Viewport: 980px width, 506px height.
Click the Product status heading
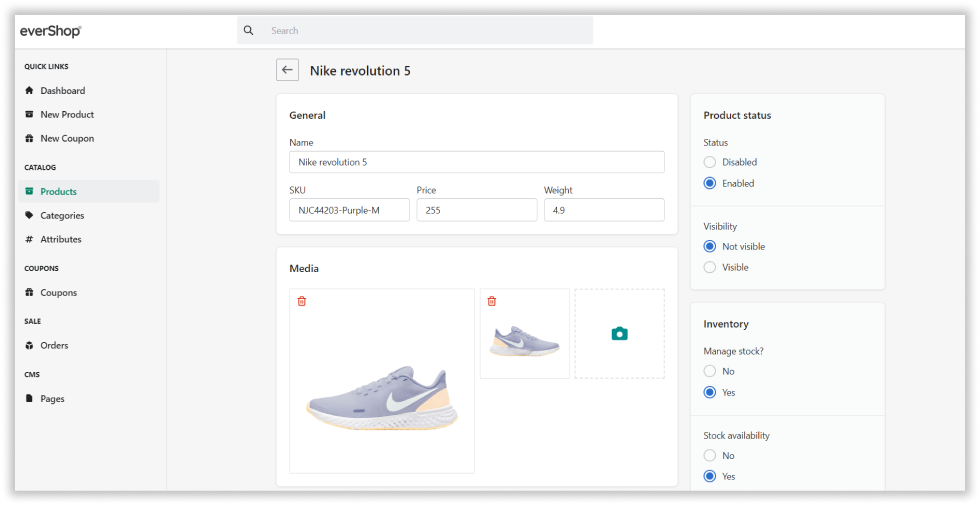[738, 115]
